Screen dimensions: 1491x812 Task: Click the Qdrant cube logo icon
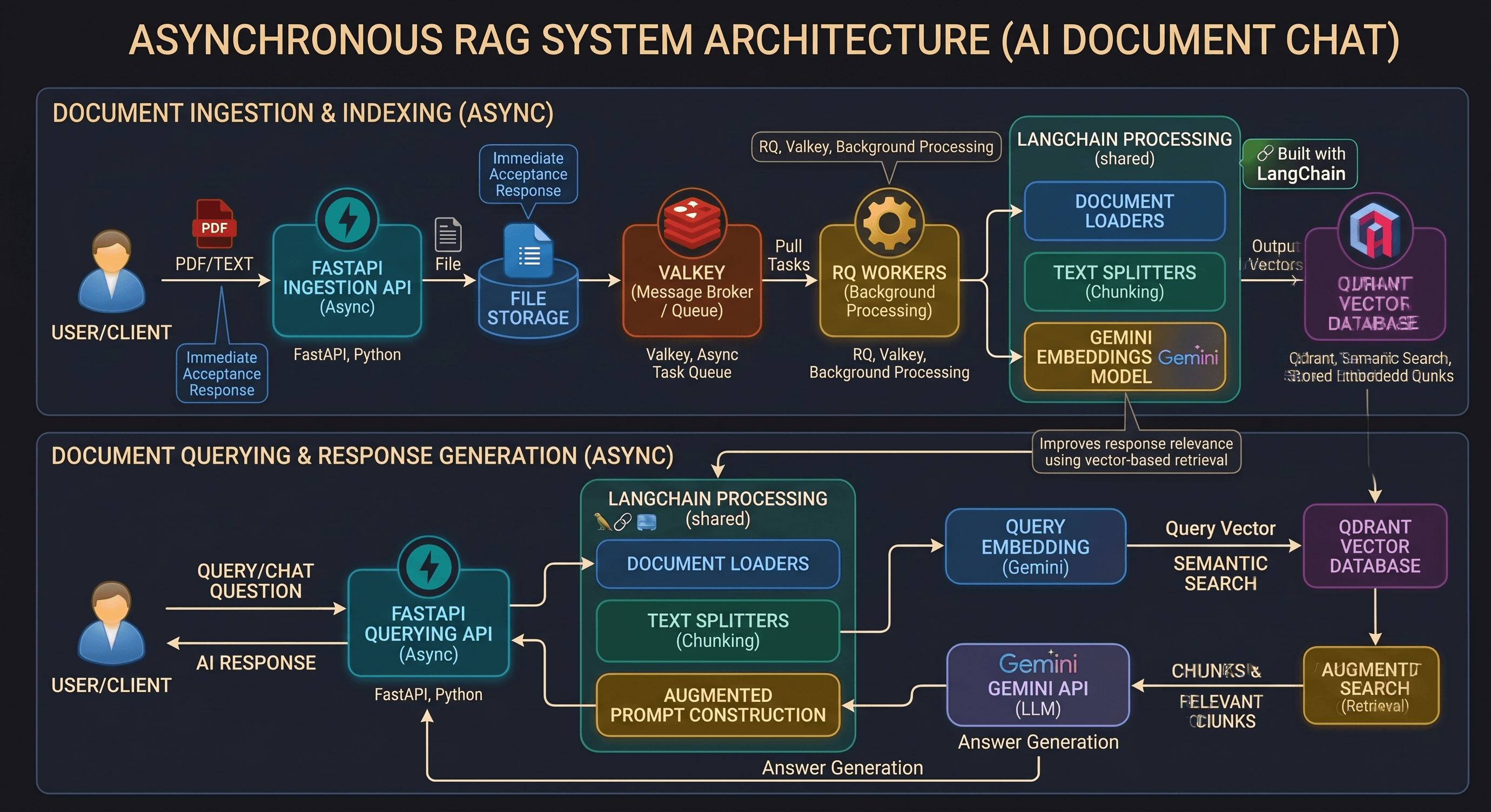pos(1375,230)
